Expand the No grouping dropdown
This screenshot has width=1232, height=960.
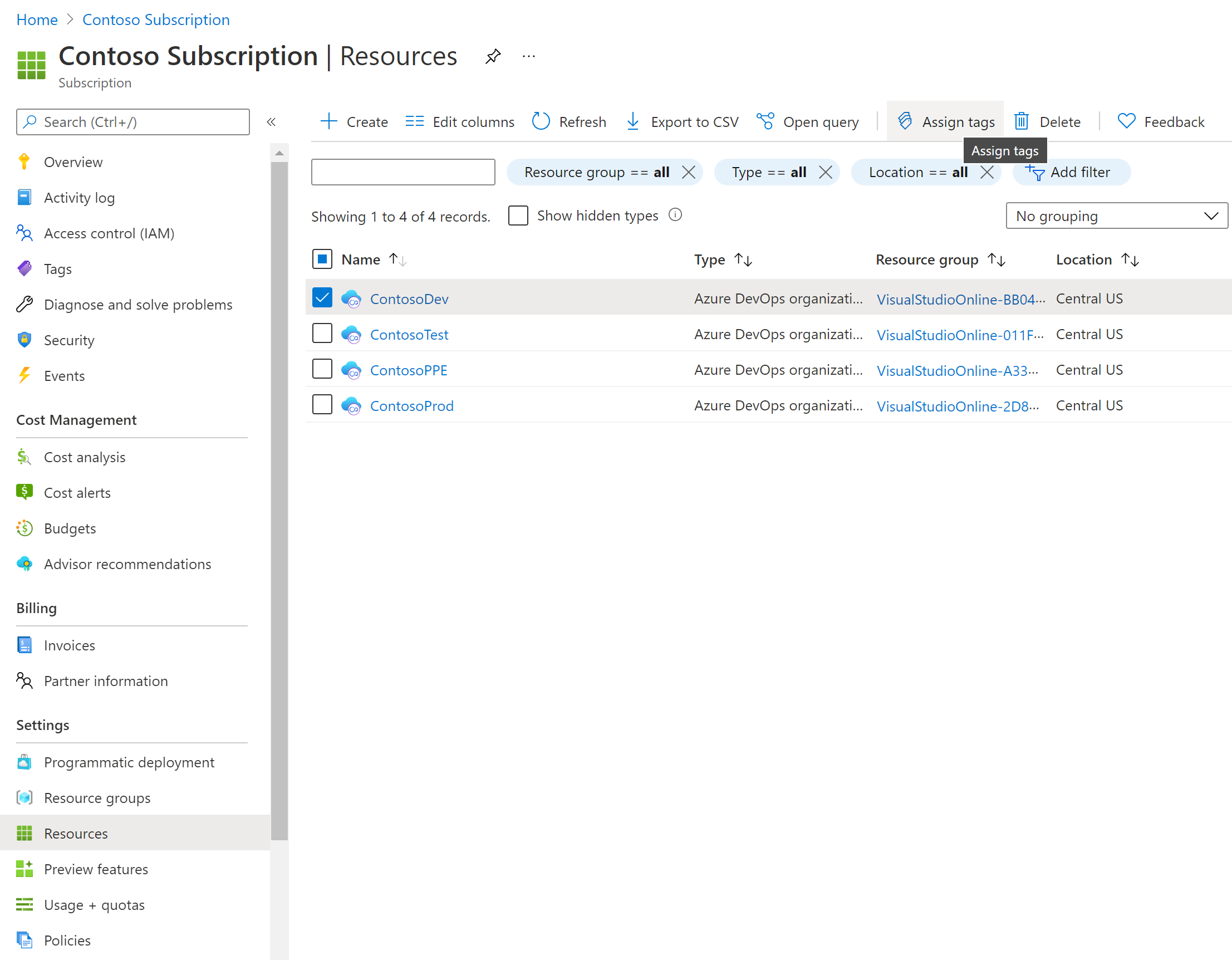point(1113,215)
